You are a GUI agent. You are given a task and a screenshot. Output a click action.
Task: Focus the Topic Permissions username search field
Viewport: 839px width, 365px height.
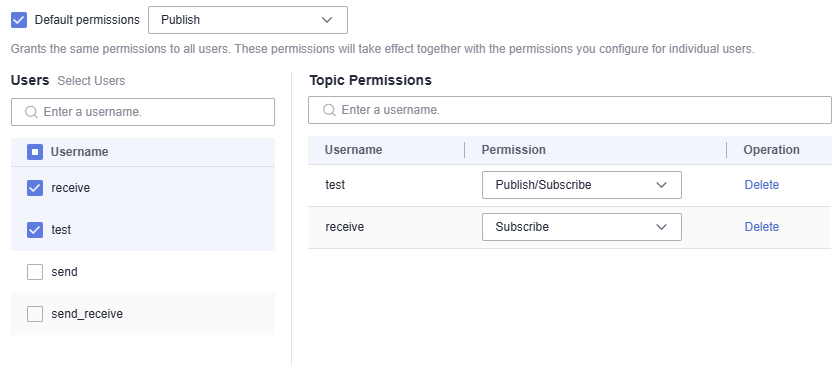click(x=570, y=110)
